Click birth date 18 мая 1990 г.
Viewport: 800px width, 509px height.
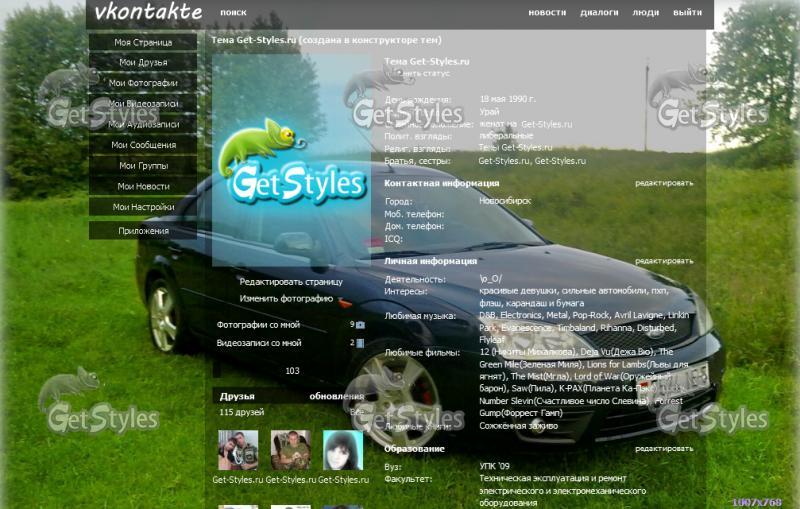[x=507, y=99]
